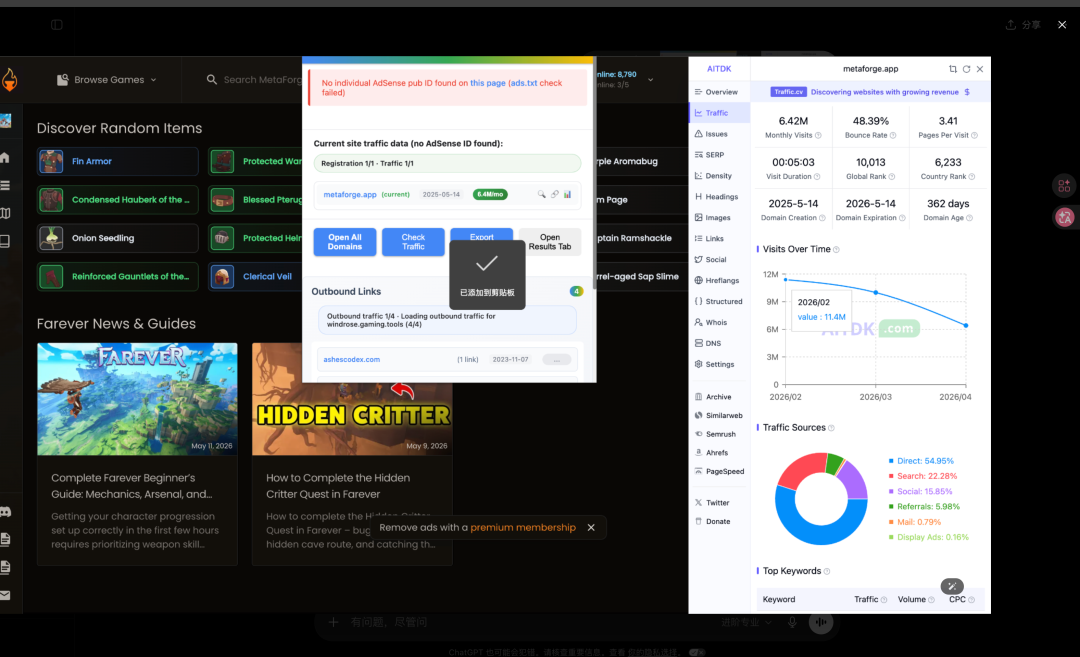
Task: Click the Global Rank help icon
Action: [892, 177]
